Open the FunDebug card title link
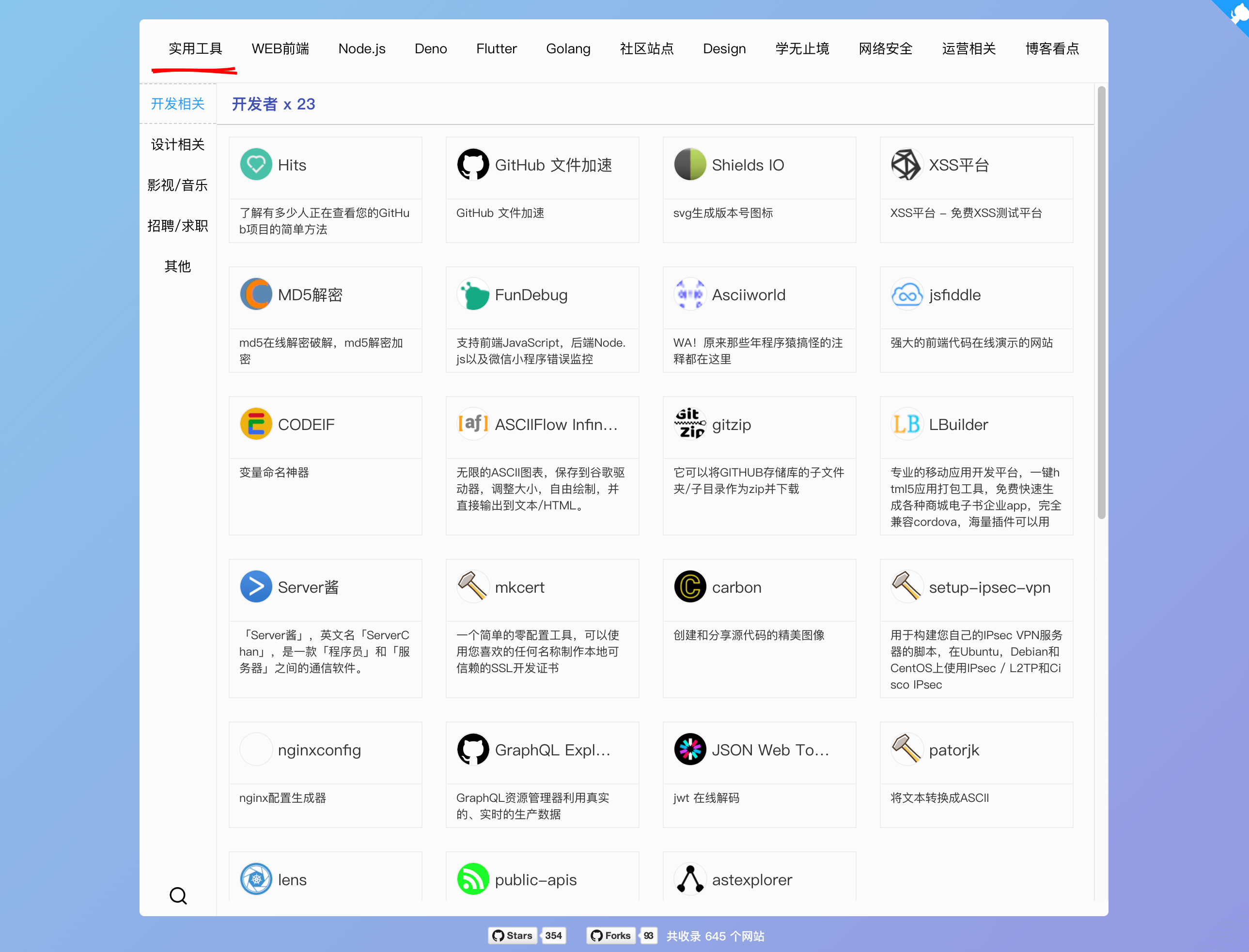This screenshot has height=952, width=1249. 531,295
